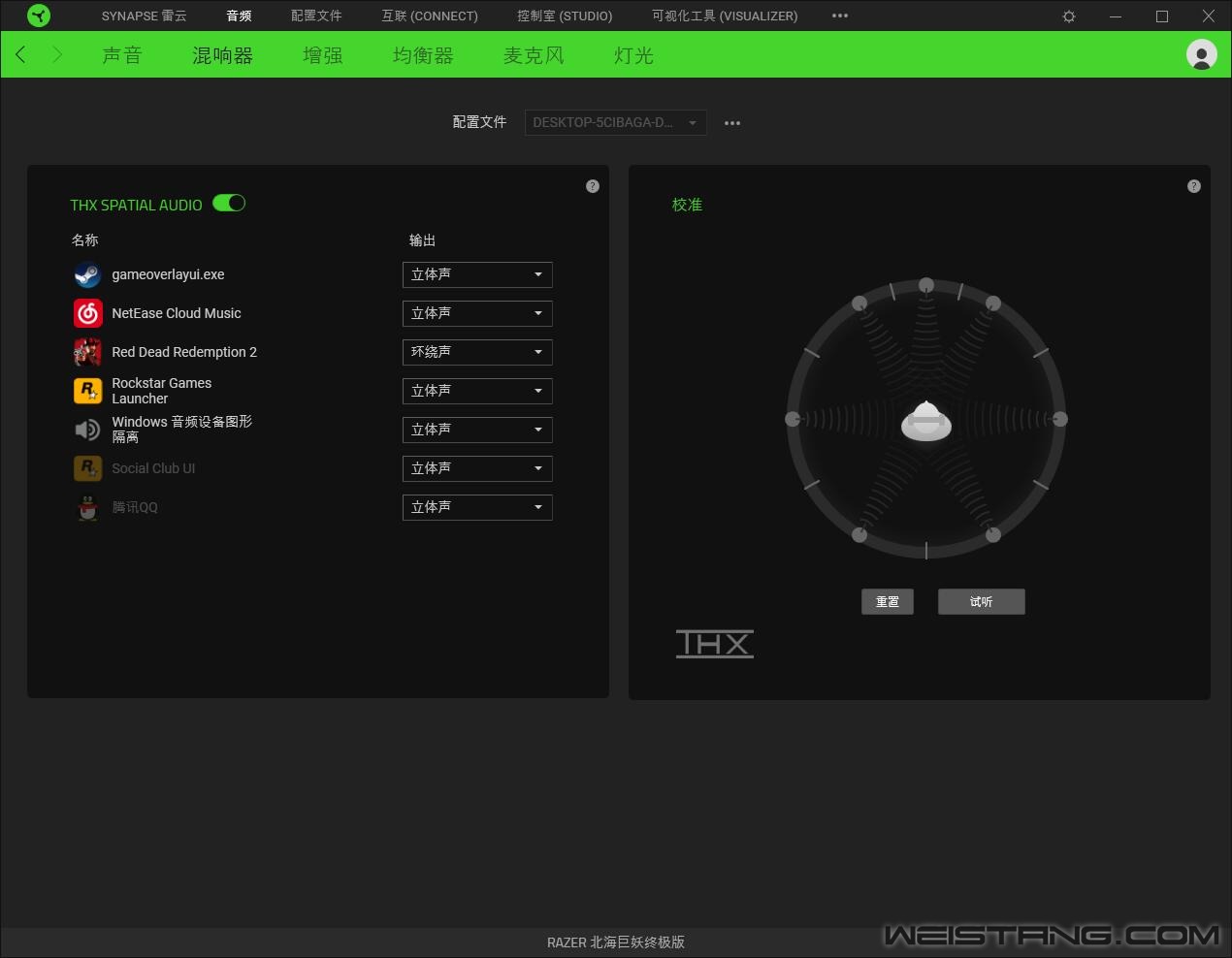Viewport: 1232px width, 958px height.
Task: Click the Rockstar Games Launcher icon
Action: [x=87, y=391]
